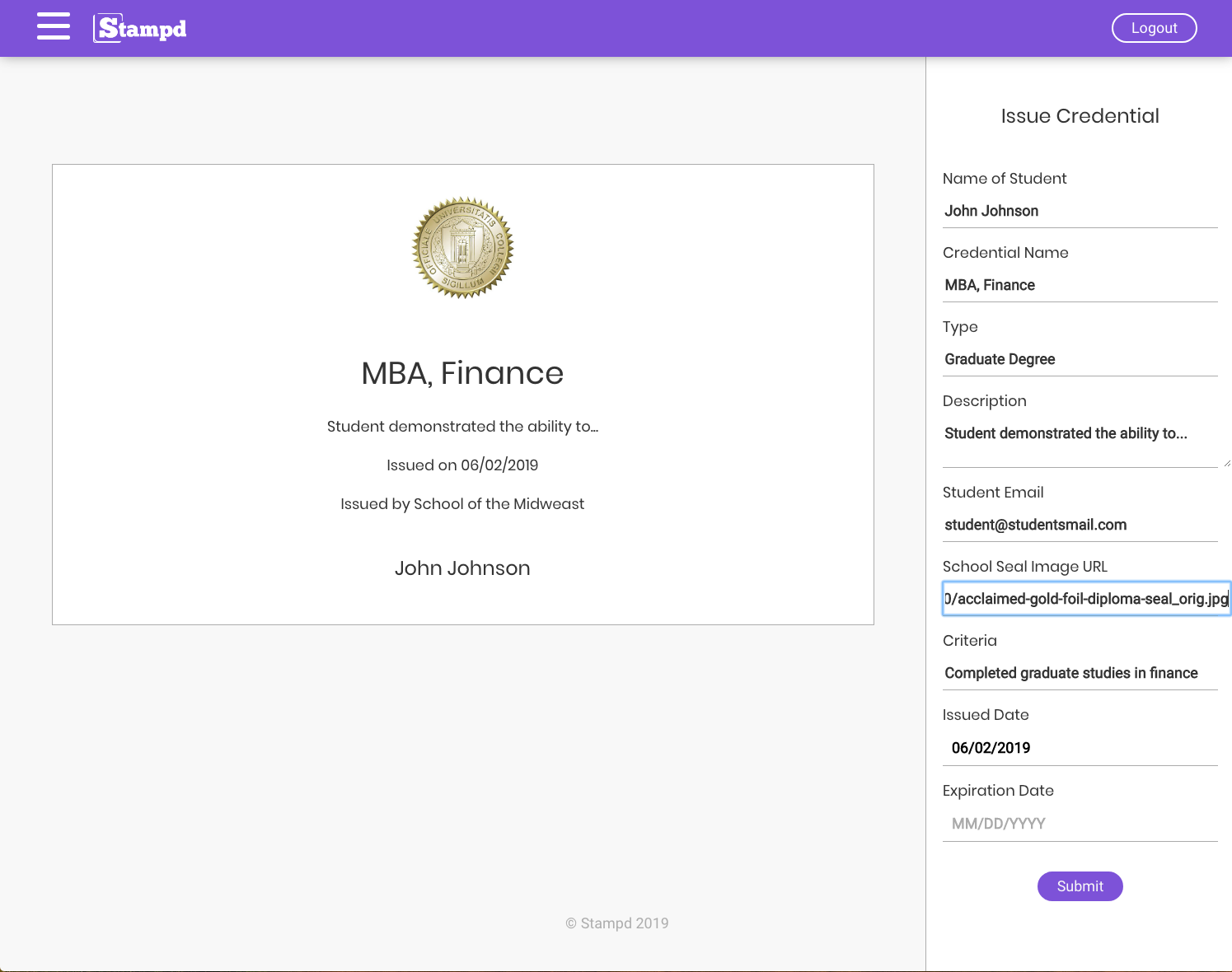Image resolution: width=1232 pixels, height=972 pixels.
Task: Edit the Credential Name field
Action: coord(1080,285)
